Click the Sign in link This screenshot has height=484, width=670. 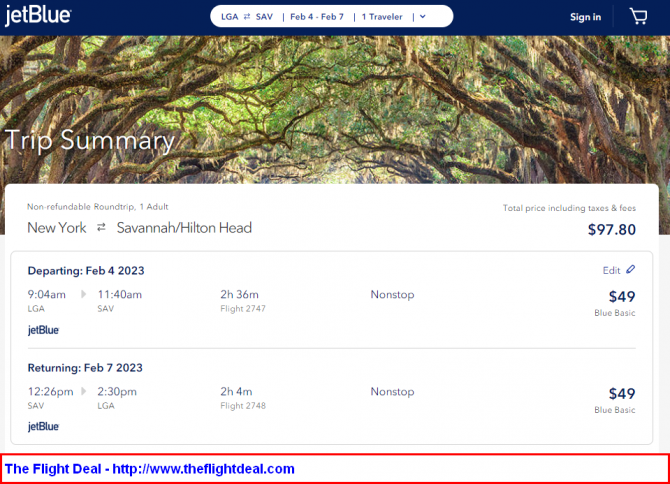[585, 17]
